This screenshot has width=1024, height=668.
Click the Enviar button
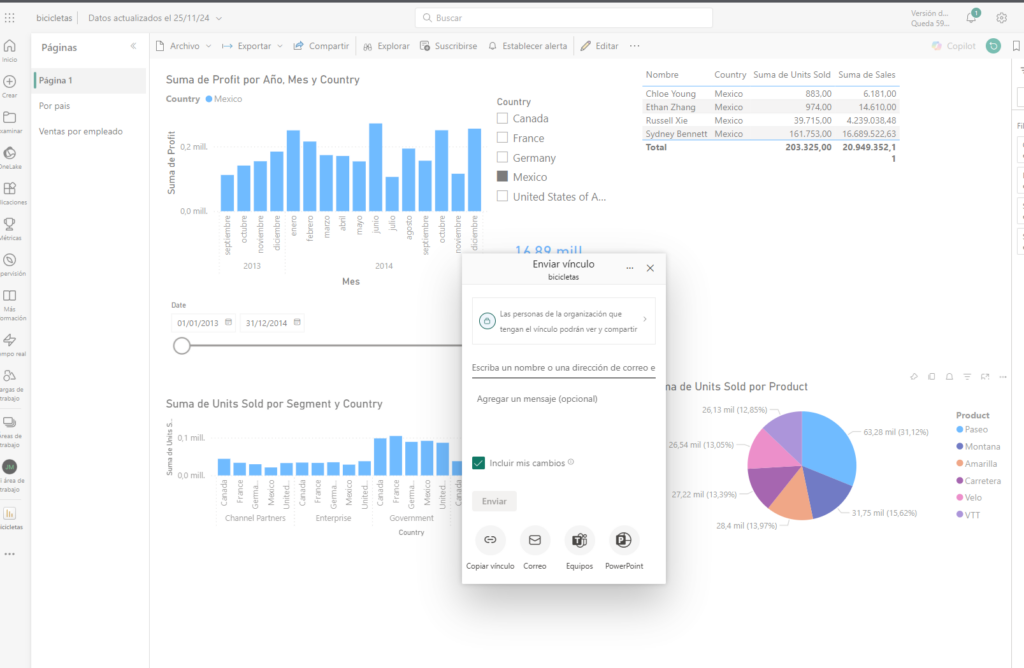494,501
